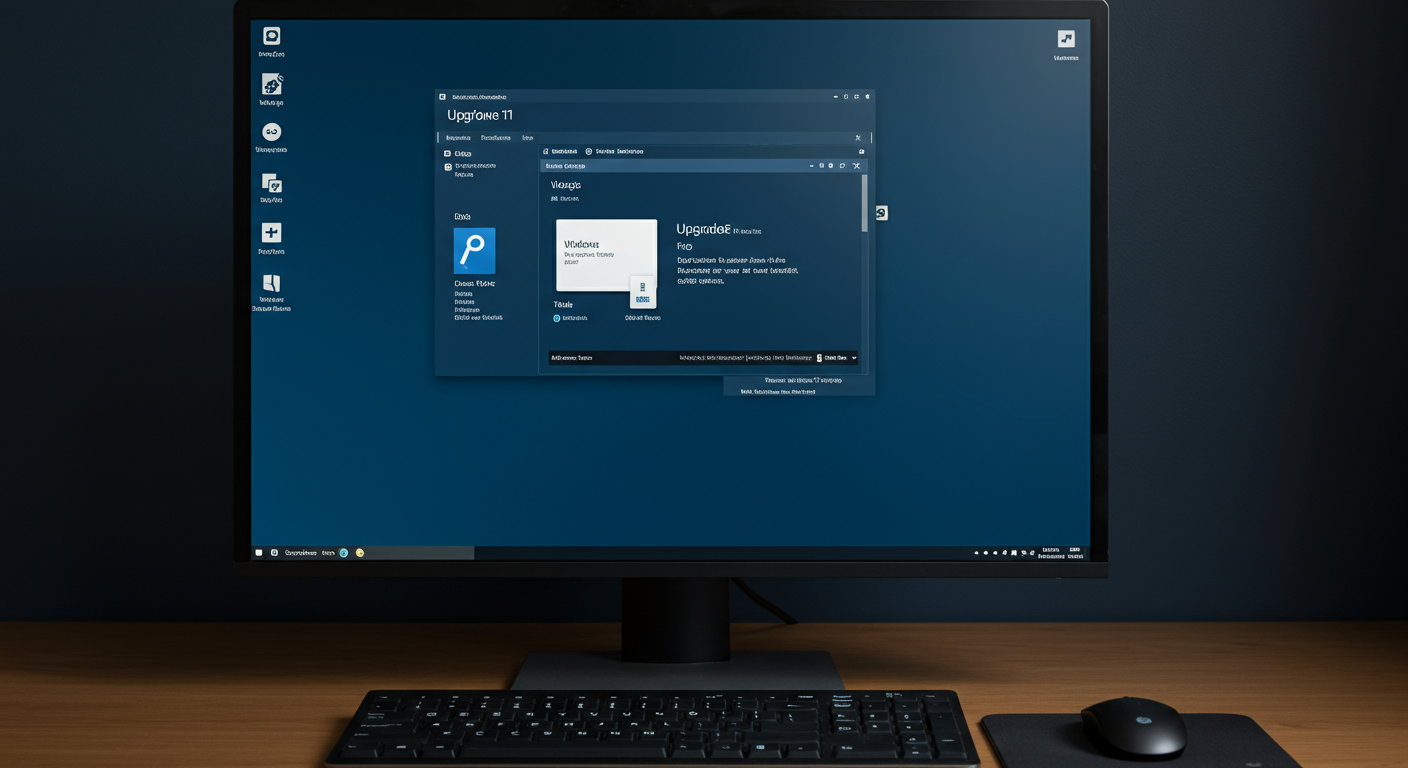The image size is (1408, 768).
Task: Select the blue radio button under Tools
Action: point(557,318)
